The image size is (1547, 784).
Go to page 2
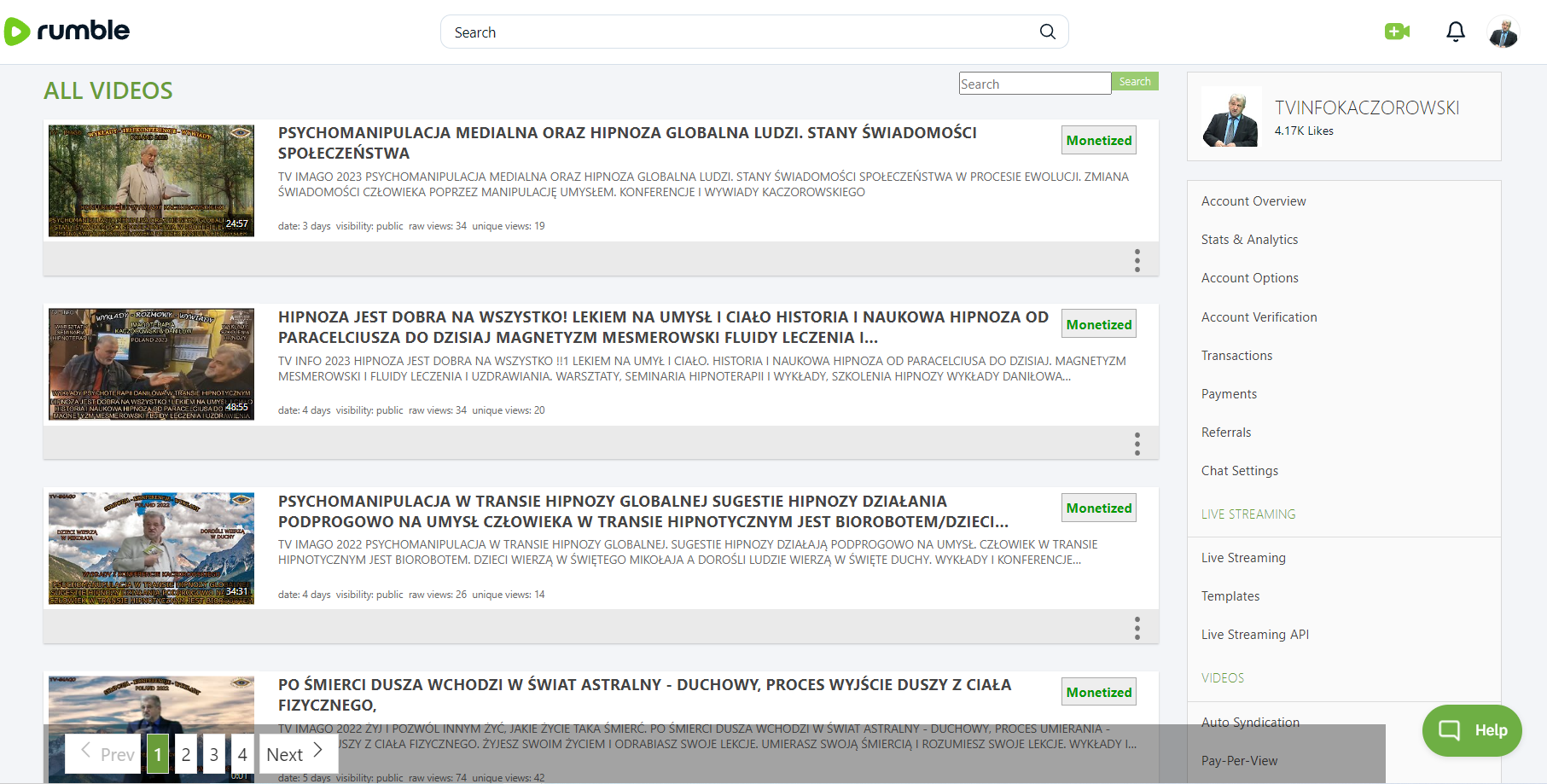pyautogui.click(x=186, y=754)
